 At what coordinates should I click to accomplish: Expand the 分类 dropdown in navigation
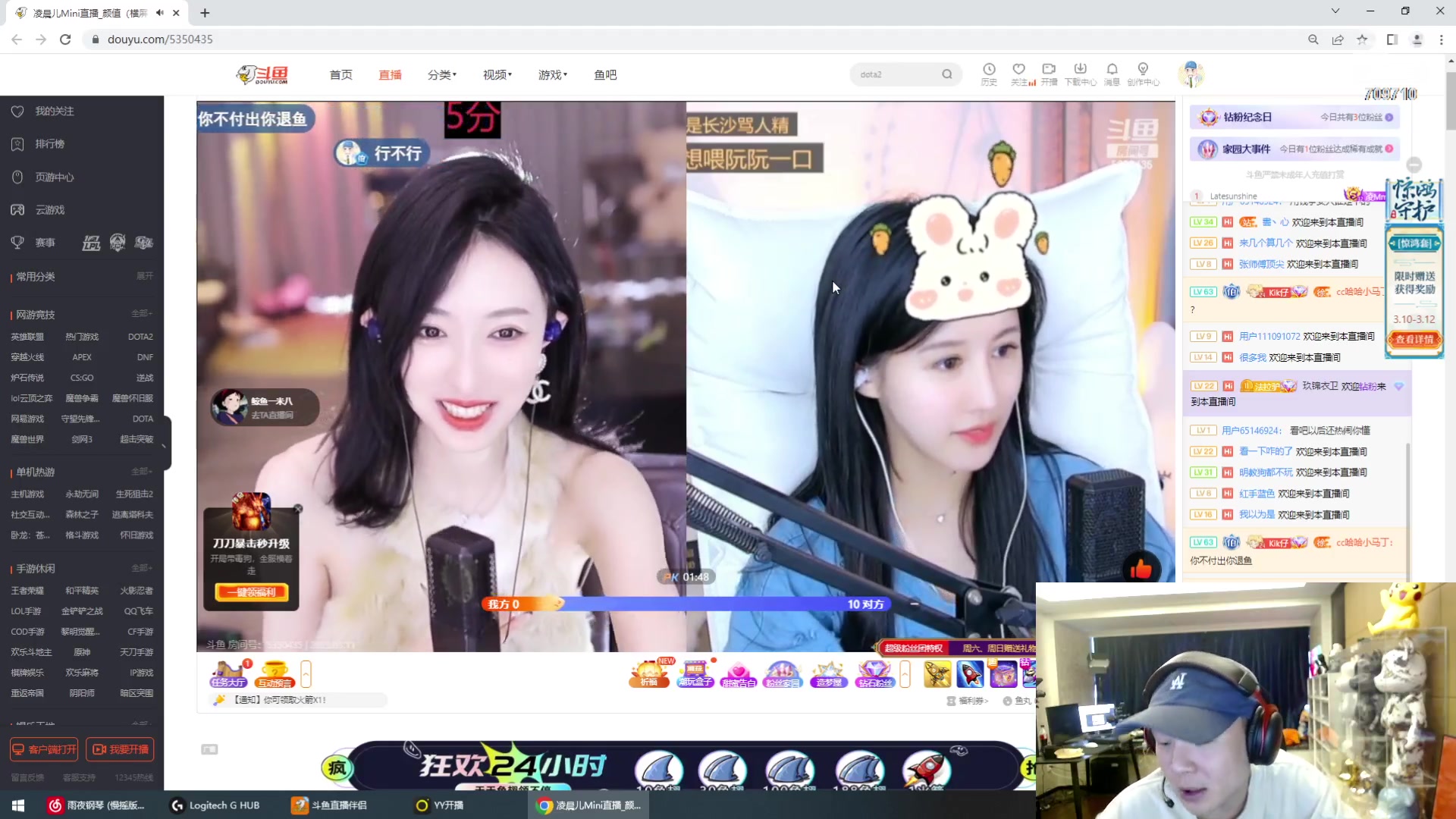[441, 74]
